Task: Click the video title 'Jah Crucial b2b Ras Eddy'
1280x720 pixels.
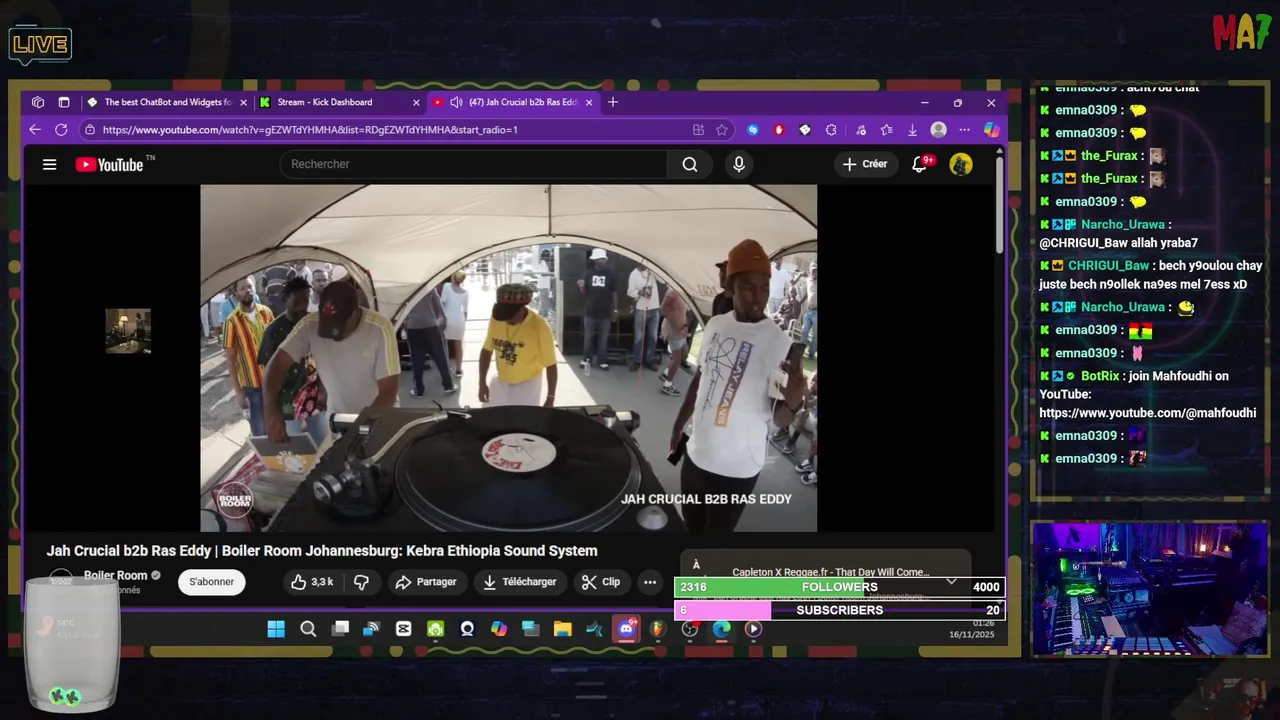Action: [322, 551]
